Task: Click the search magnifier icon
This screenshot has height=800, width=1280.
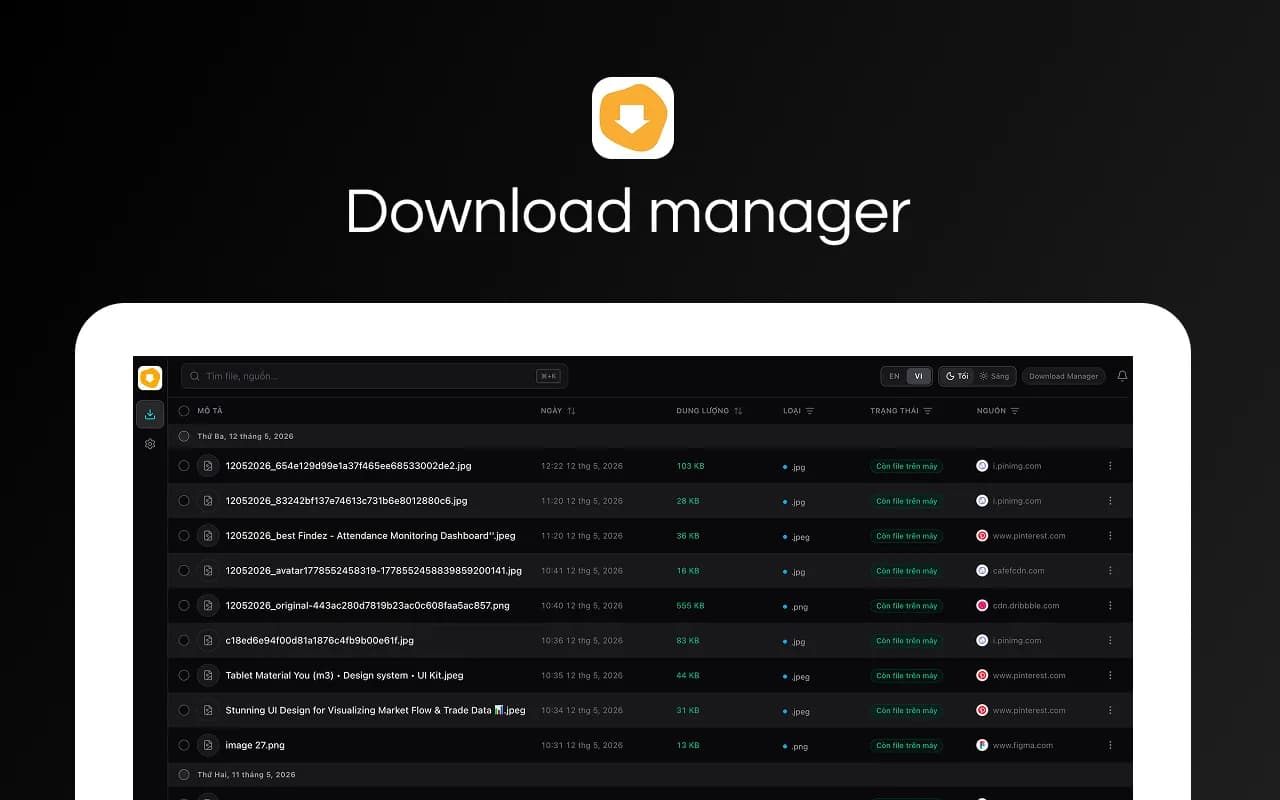Action: 195,376
